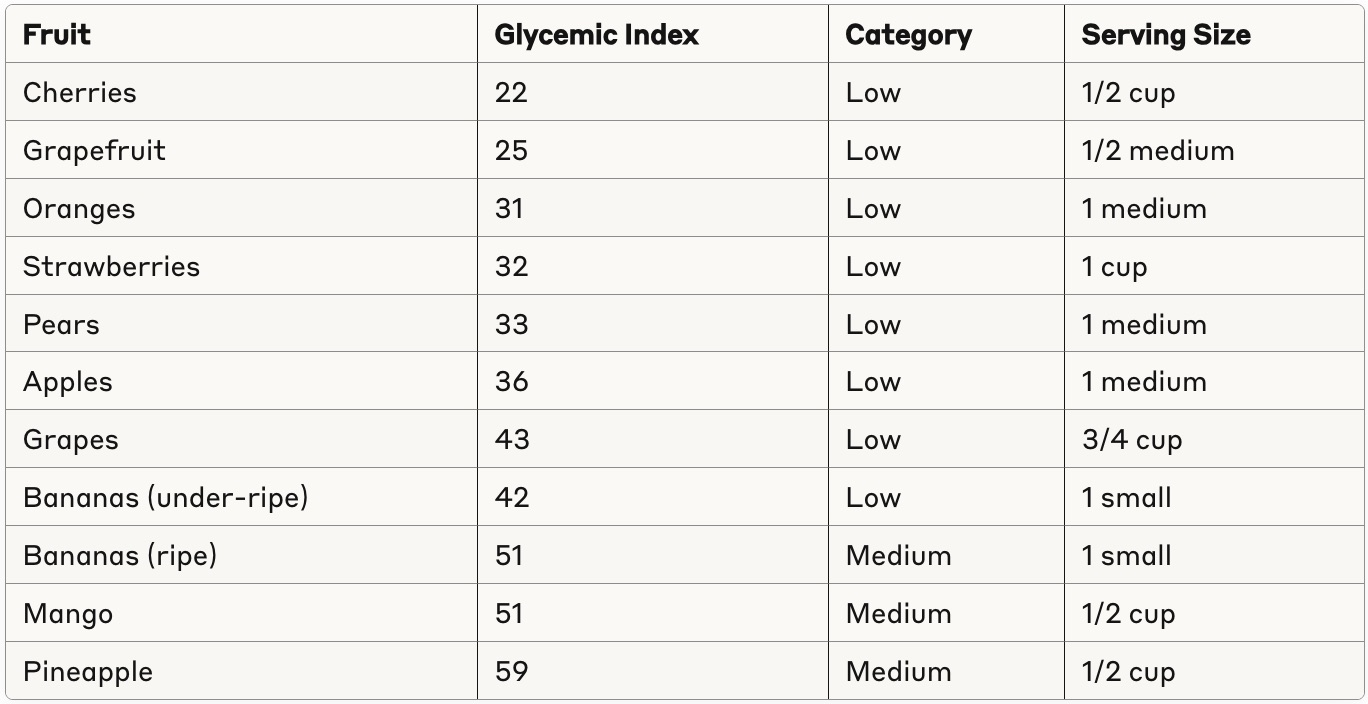Click the Apples glycemic index value 36

pos(511,382)
